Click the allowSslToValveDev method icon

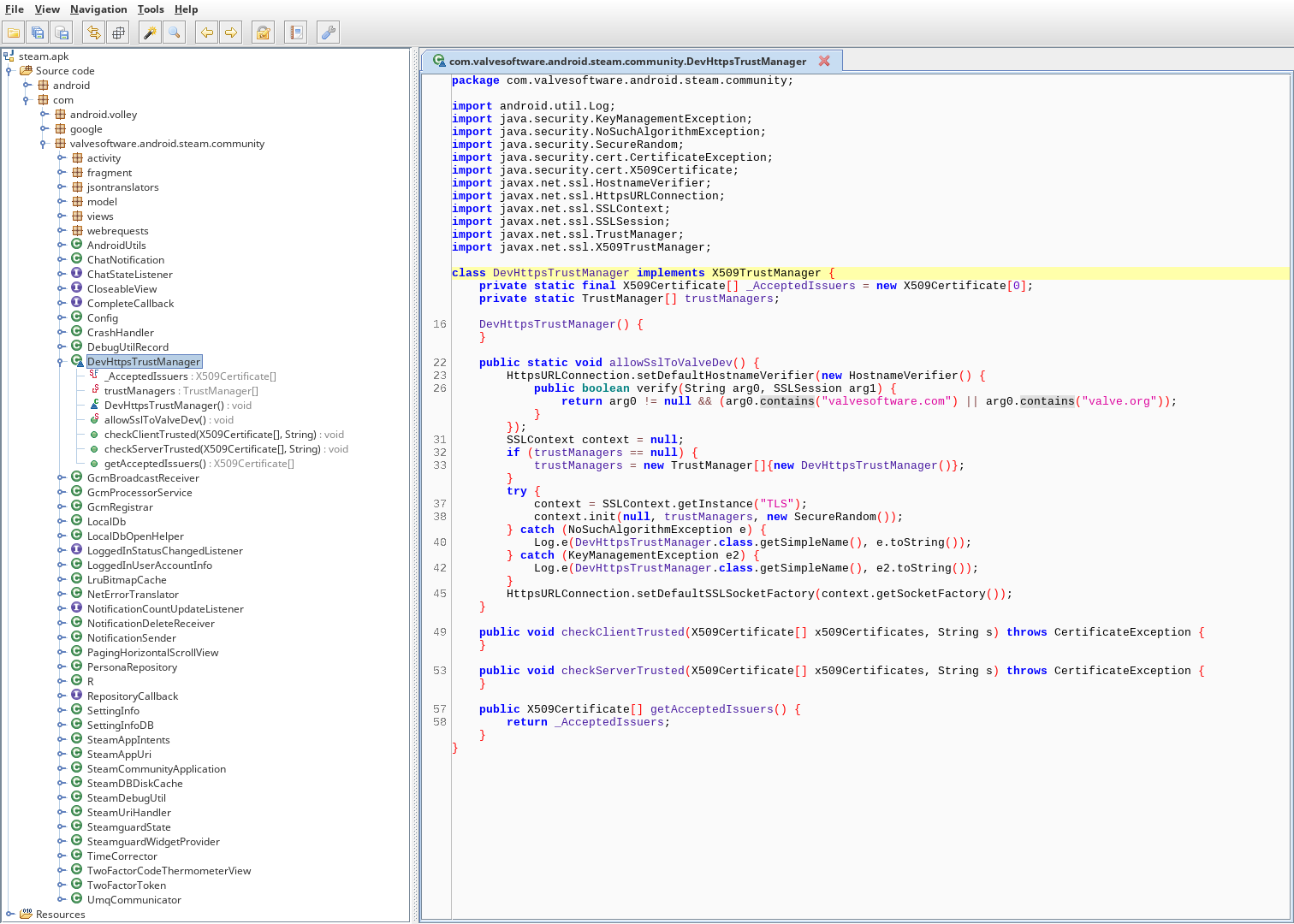click(x=94, y=419)
